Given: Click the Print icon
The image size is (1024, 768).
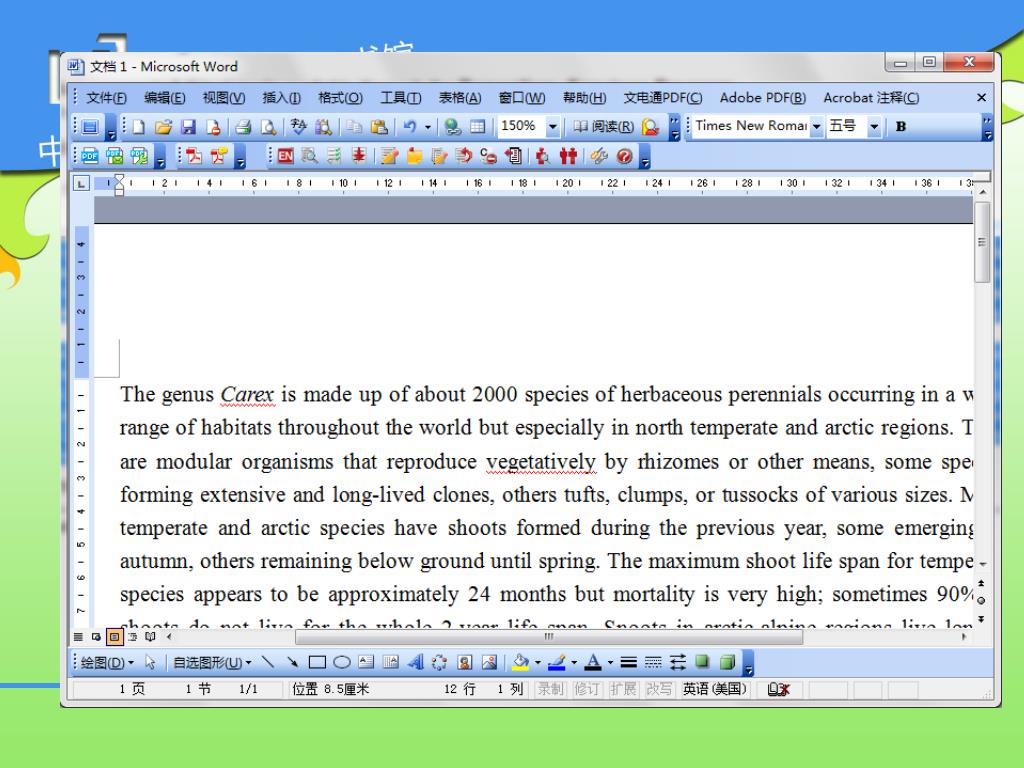Looking at the screenshot, I should pyautogui.click(x=243, y=127).
